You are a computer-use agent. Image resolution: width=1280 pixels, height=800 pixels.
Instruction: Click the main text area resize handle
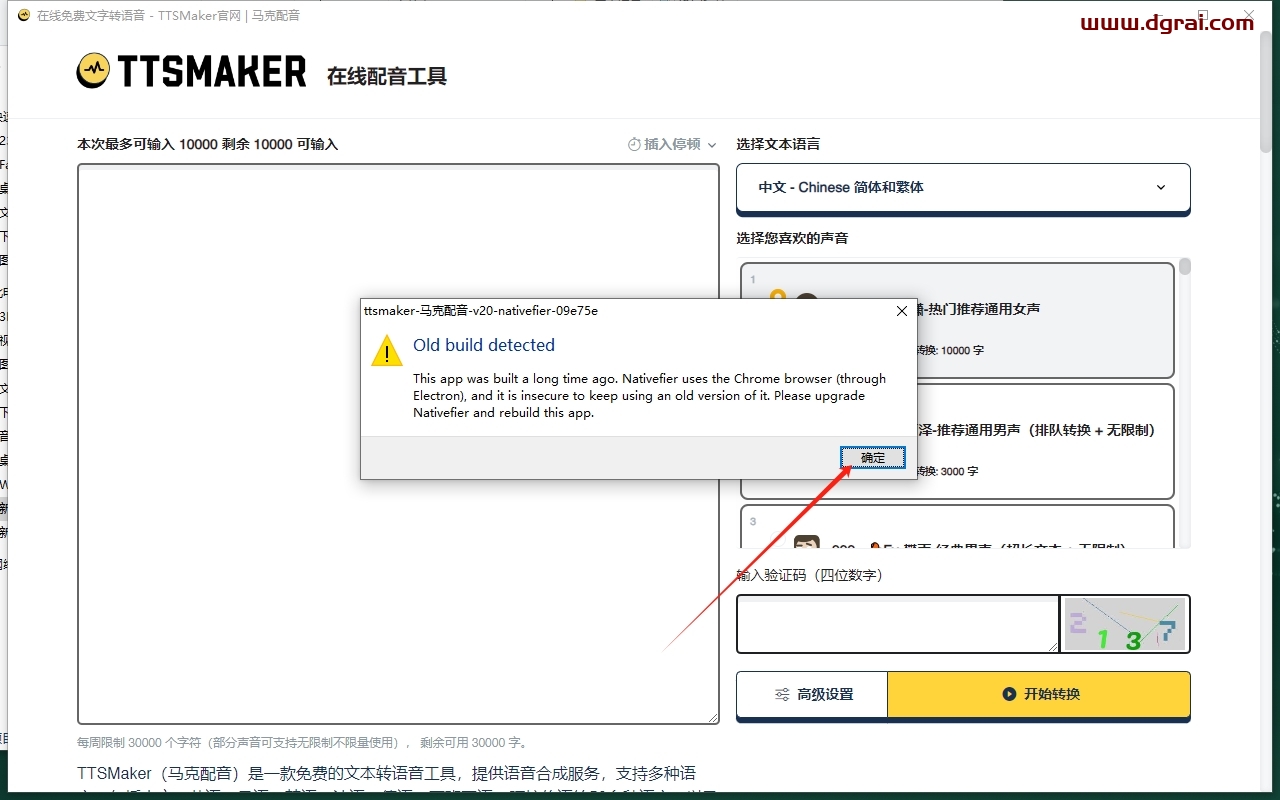click(x=714, y=718)
